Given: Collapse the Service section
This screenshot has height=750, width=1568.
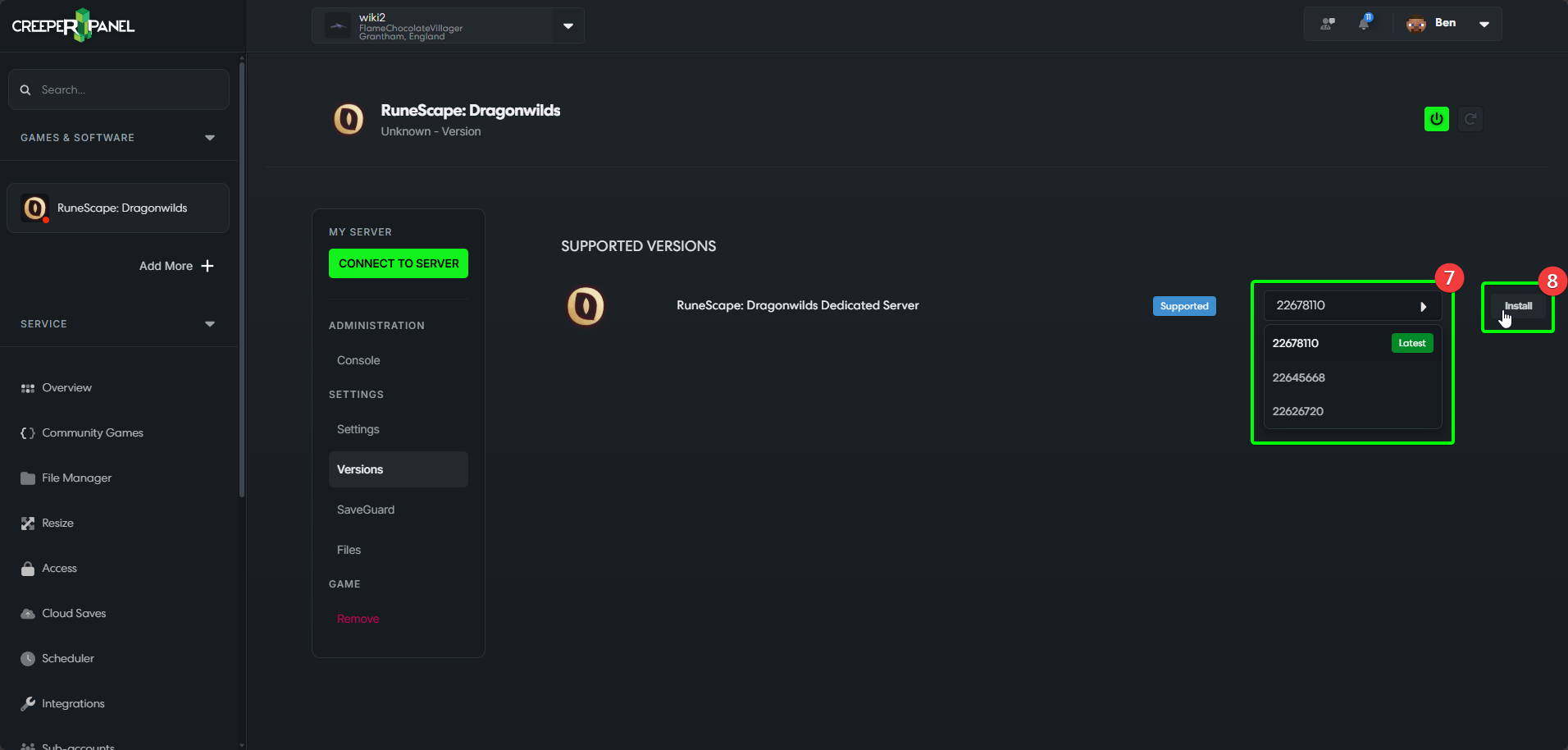Looking at the screenshot, I should tap(210, 324).
